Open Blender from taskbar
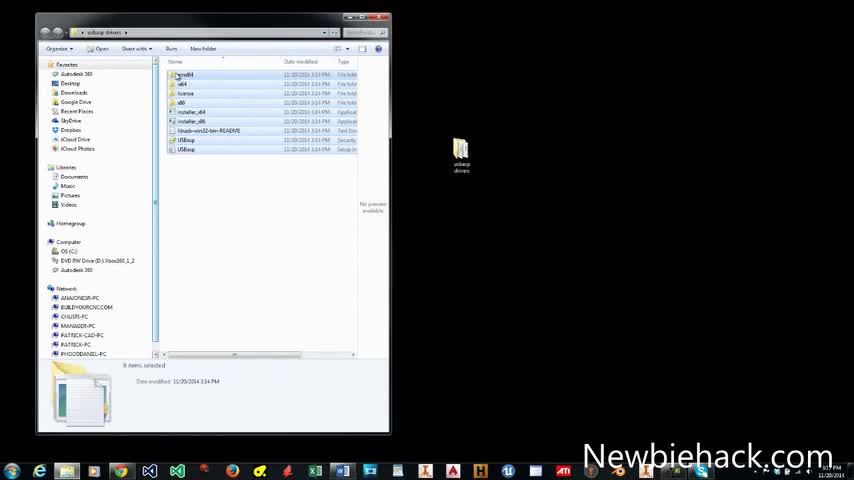854x480 pixels. point(618,471)
